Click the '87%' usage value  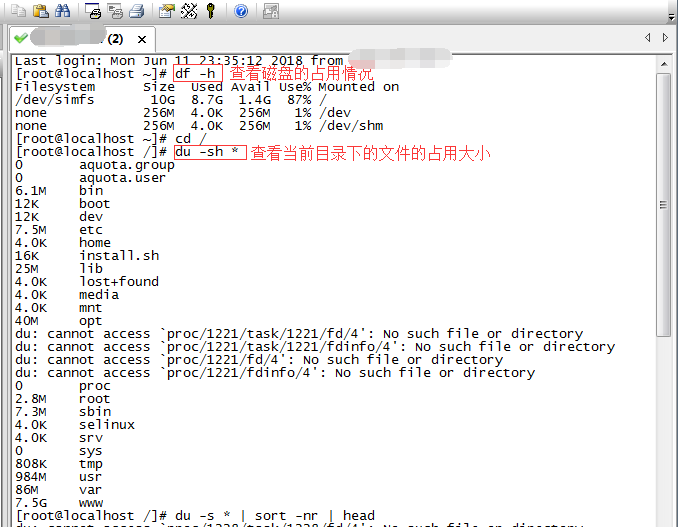pos(299,100)
